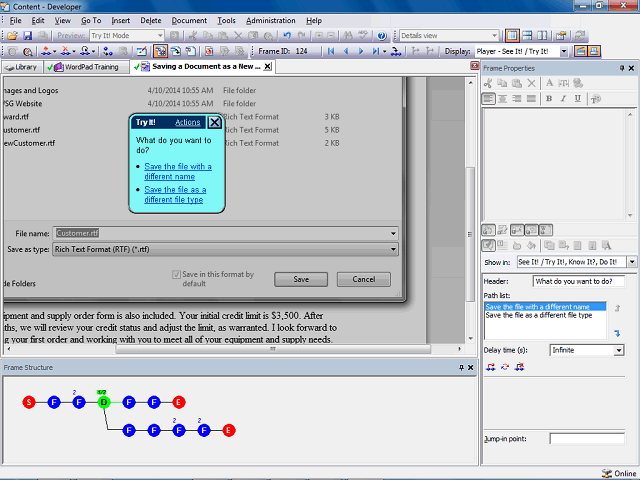Click the Save button in dialog
This screenshot has height=480, width=640.
(x=301, y=279)
